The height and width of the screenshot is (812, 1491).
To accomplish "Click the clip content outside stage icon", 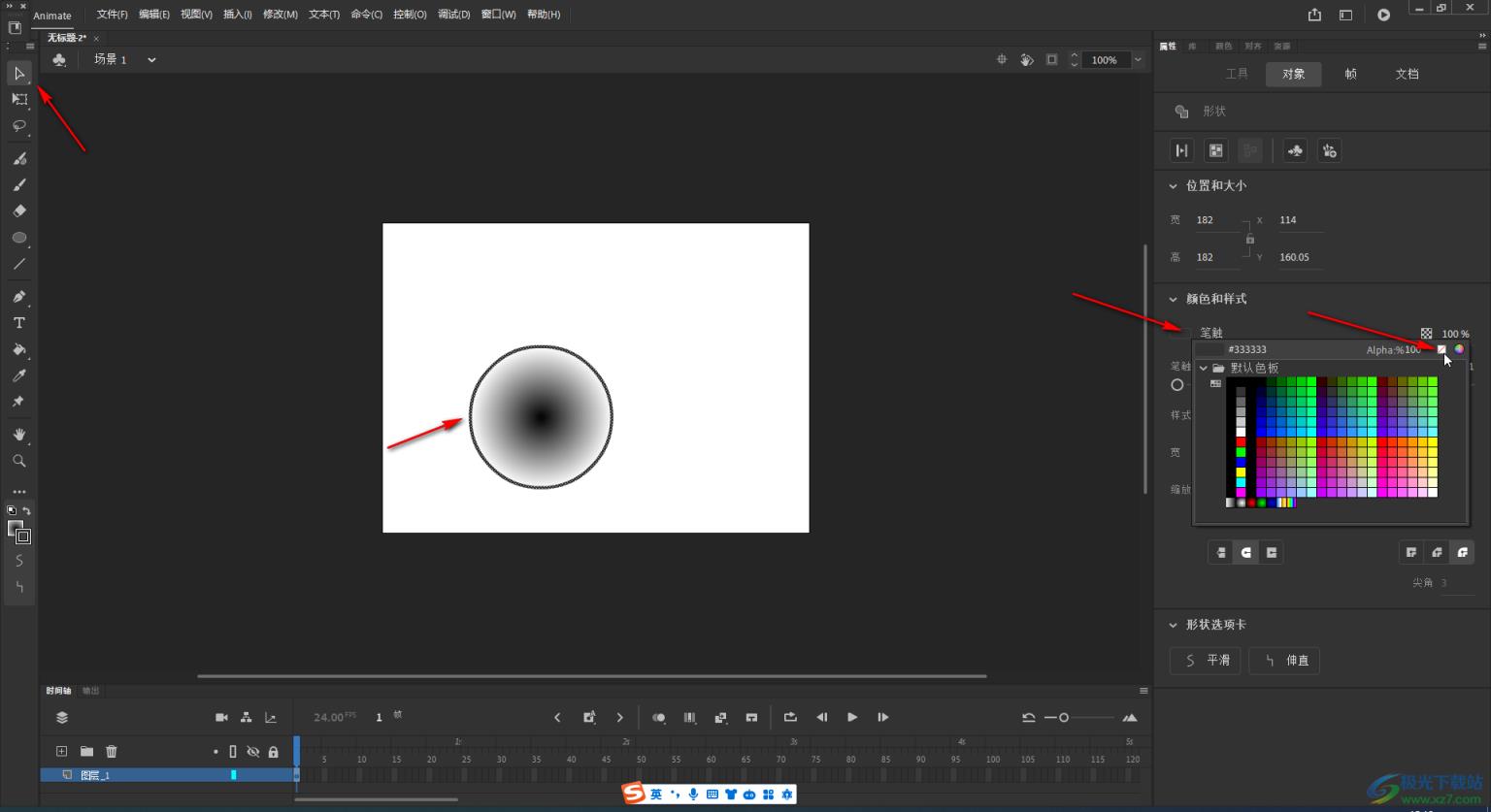I will 1052,60.
